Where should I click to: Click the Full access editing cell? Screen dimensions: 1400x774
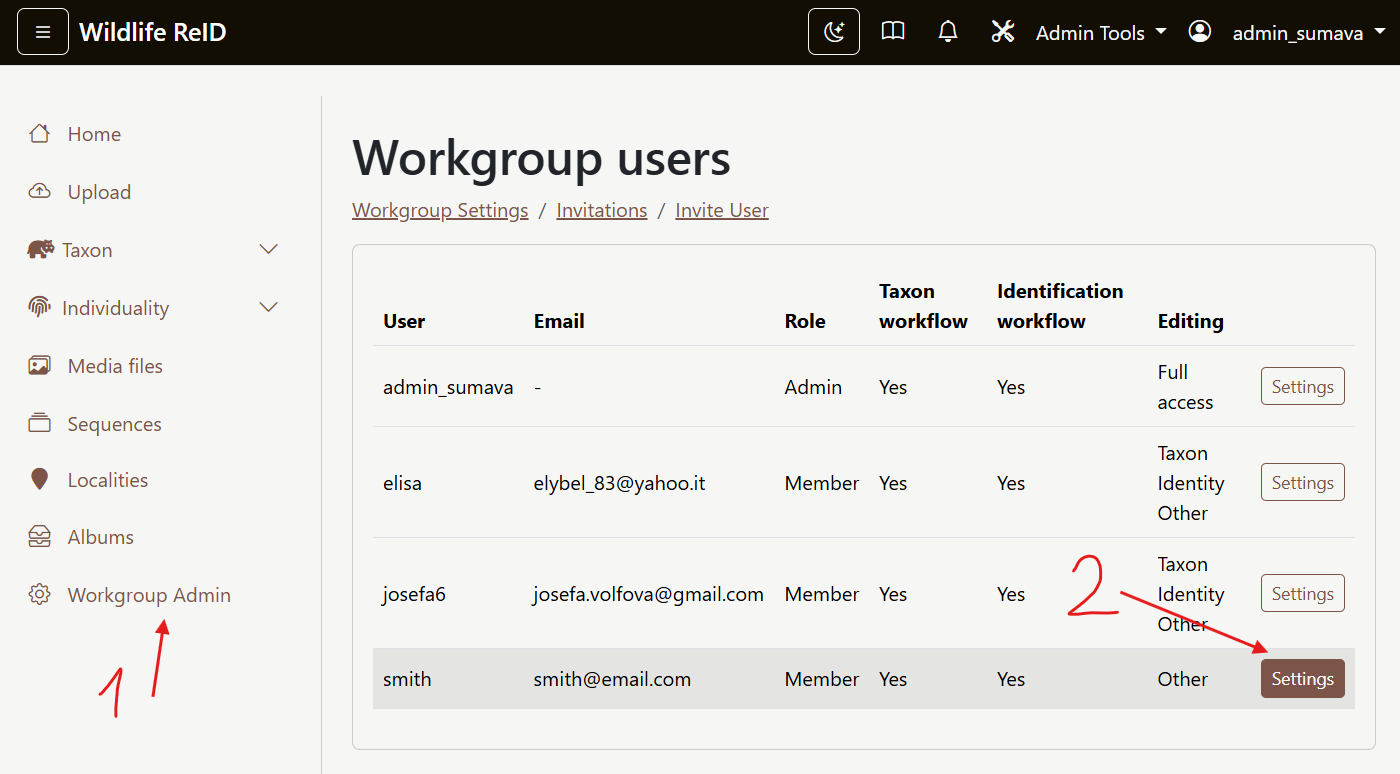(1186, 387)
